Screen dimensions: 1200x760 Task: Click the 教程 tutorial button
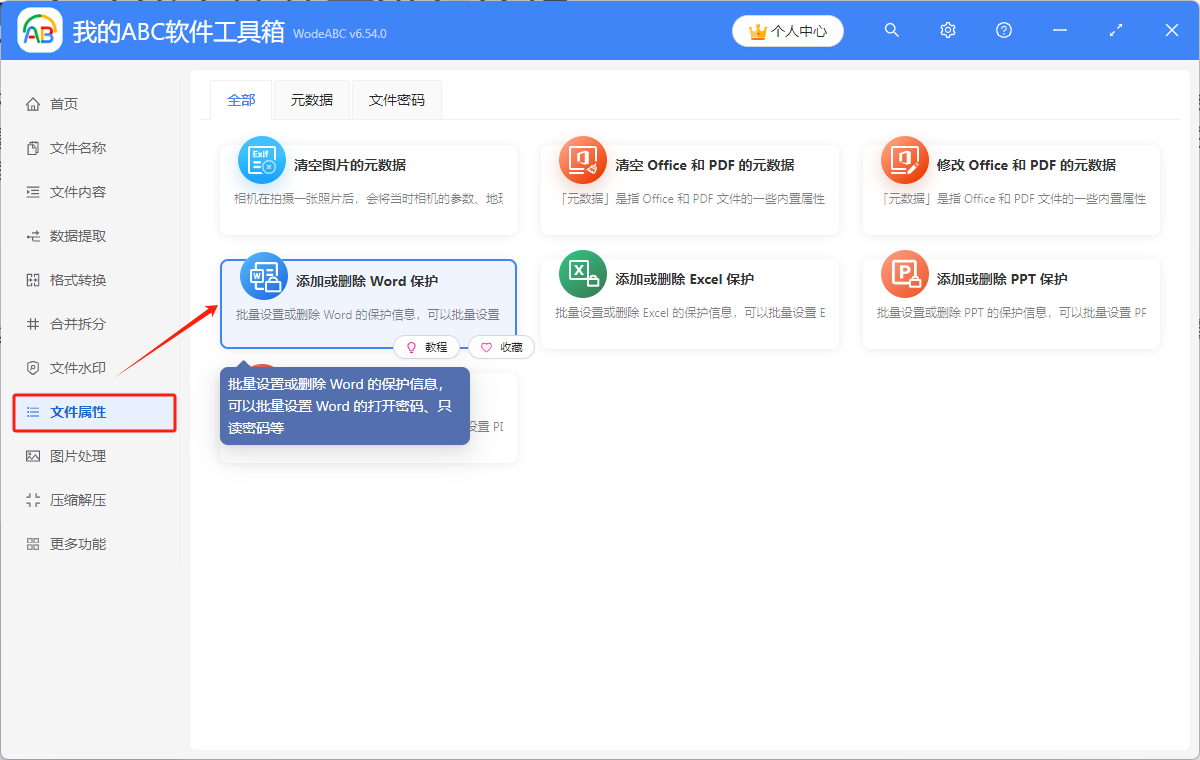coord(427,347)
